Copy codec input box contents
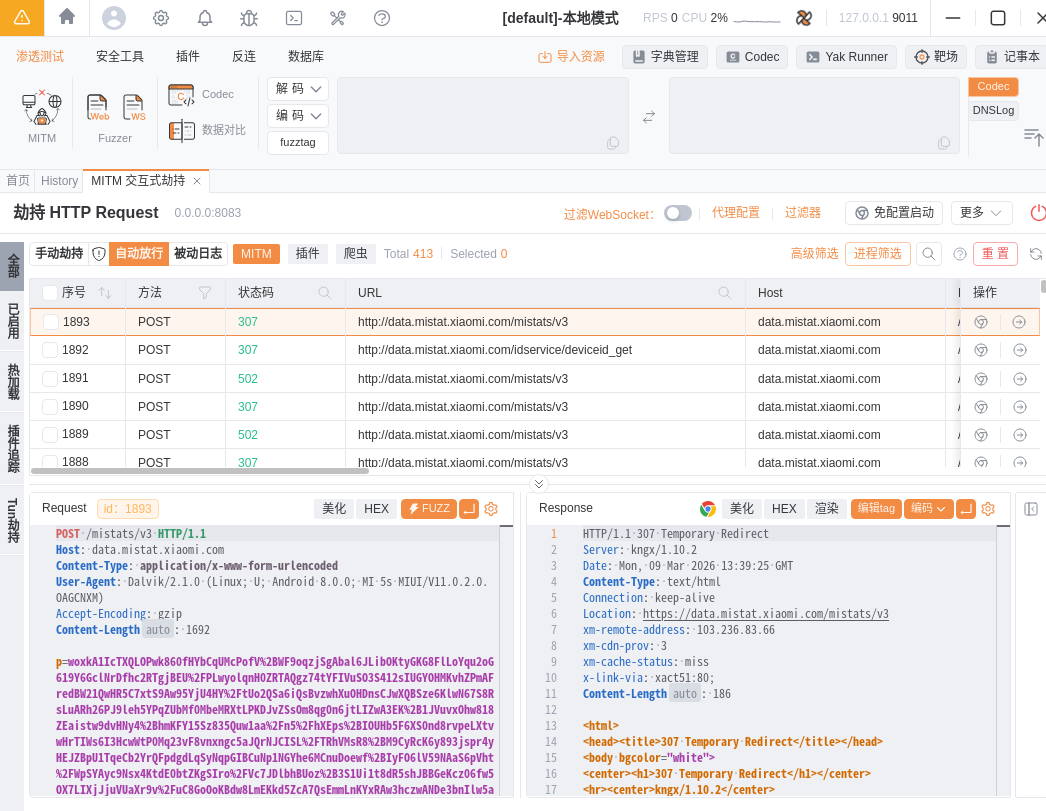The image size is (1046, 811). [612, 143]
